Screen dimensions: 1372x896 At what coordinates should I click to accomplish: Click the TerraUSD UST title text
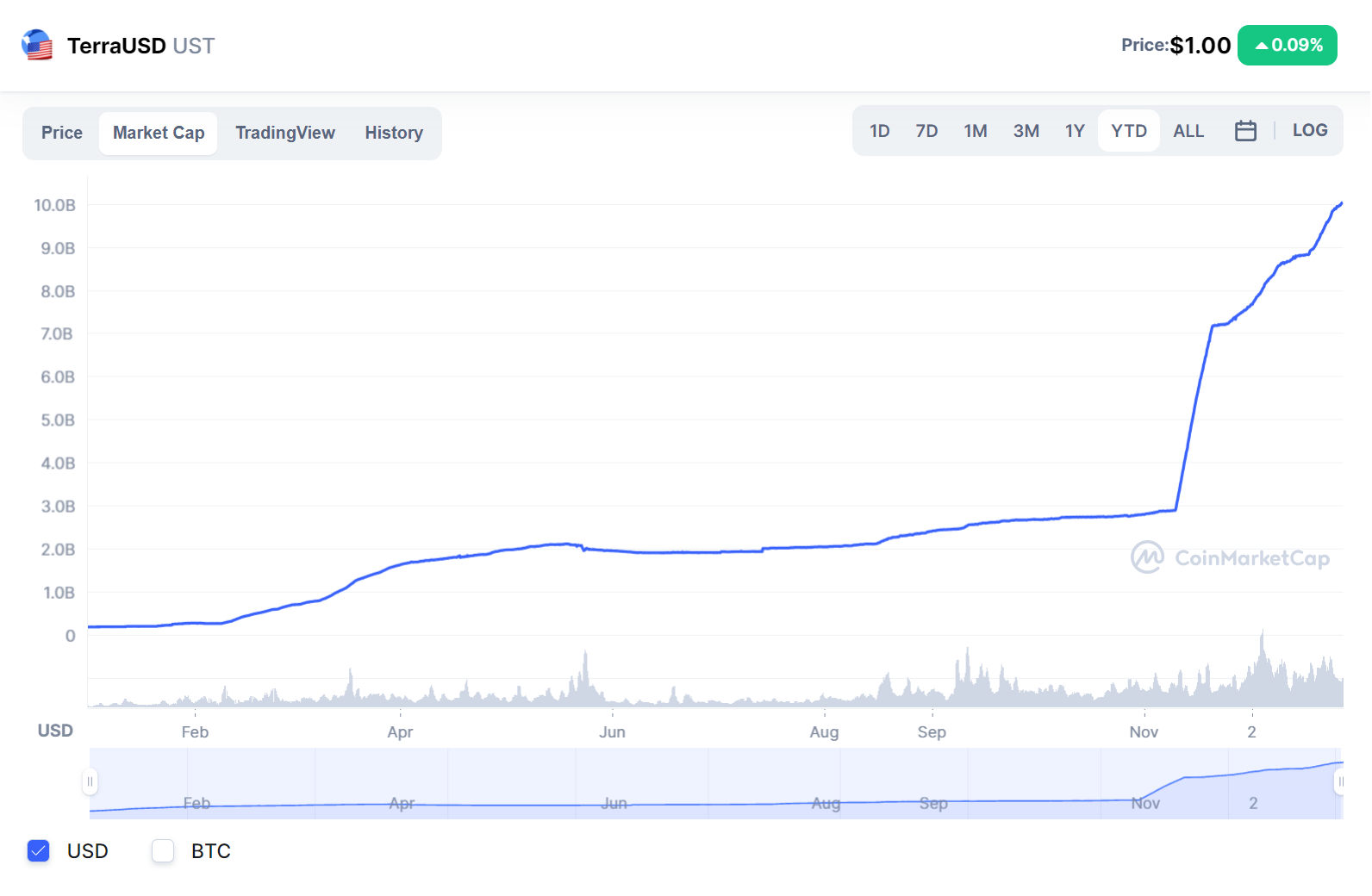coord(141,46)
